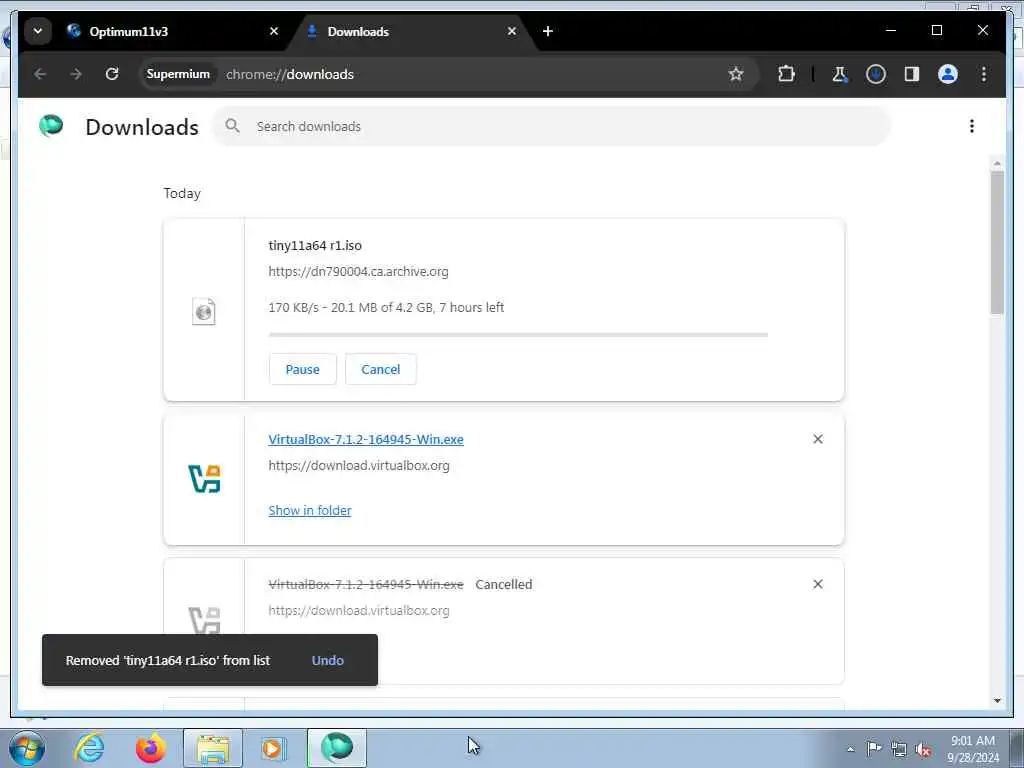Close the Optimum11v3 tab

pyautogui.click(x=274, y=31)
